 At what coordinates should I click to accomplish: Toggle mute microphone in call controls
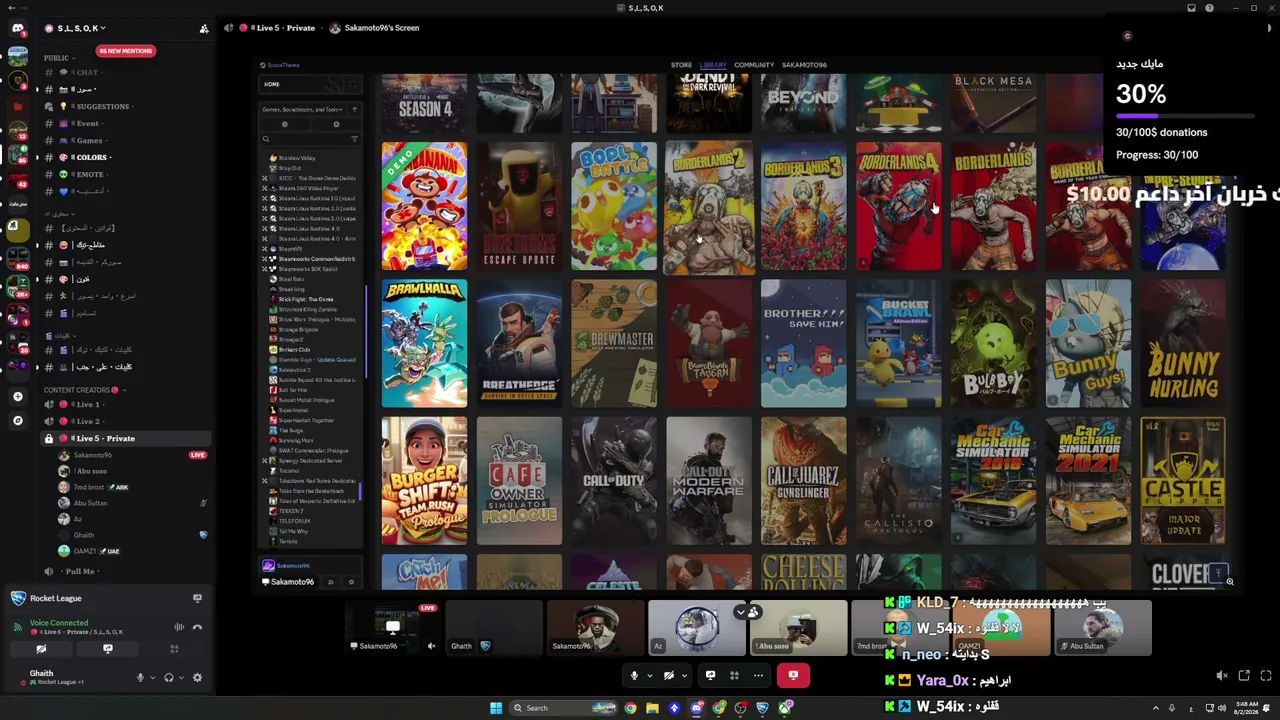click(634, 675)
